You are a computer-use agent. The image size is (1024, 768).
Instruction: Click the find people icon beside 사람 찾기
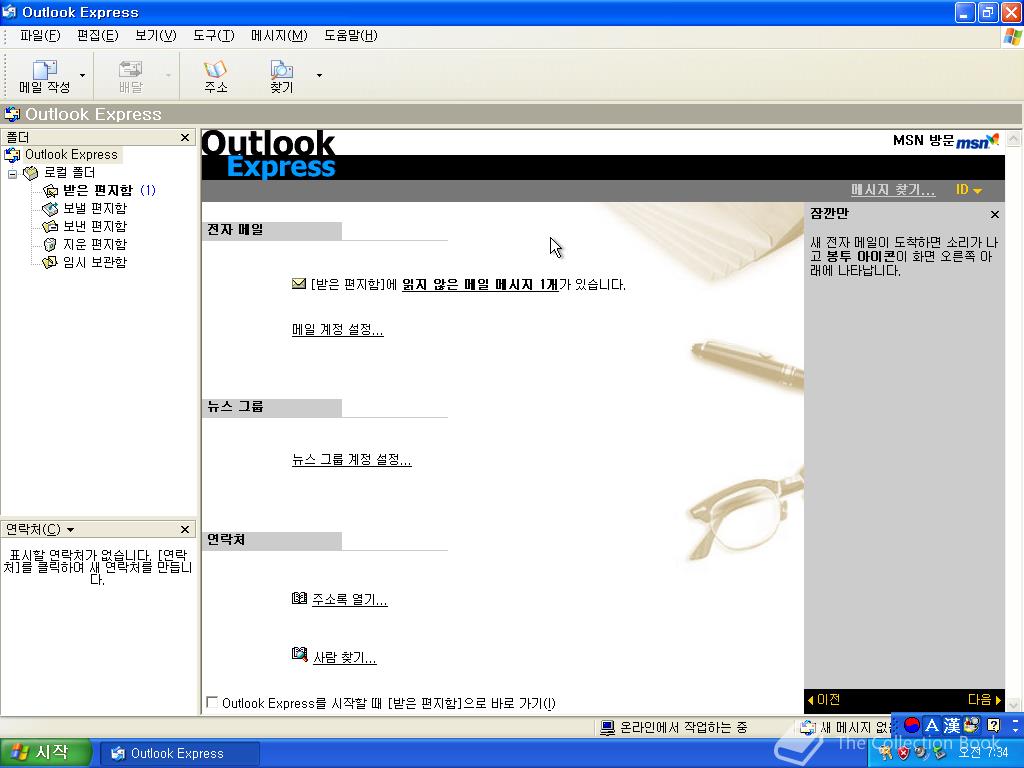[x=299, y=654]
